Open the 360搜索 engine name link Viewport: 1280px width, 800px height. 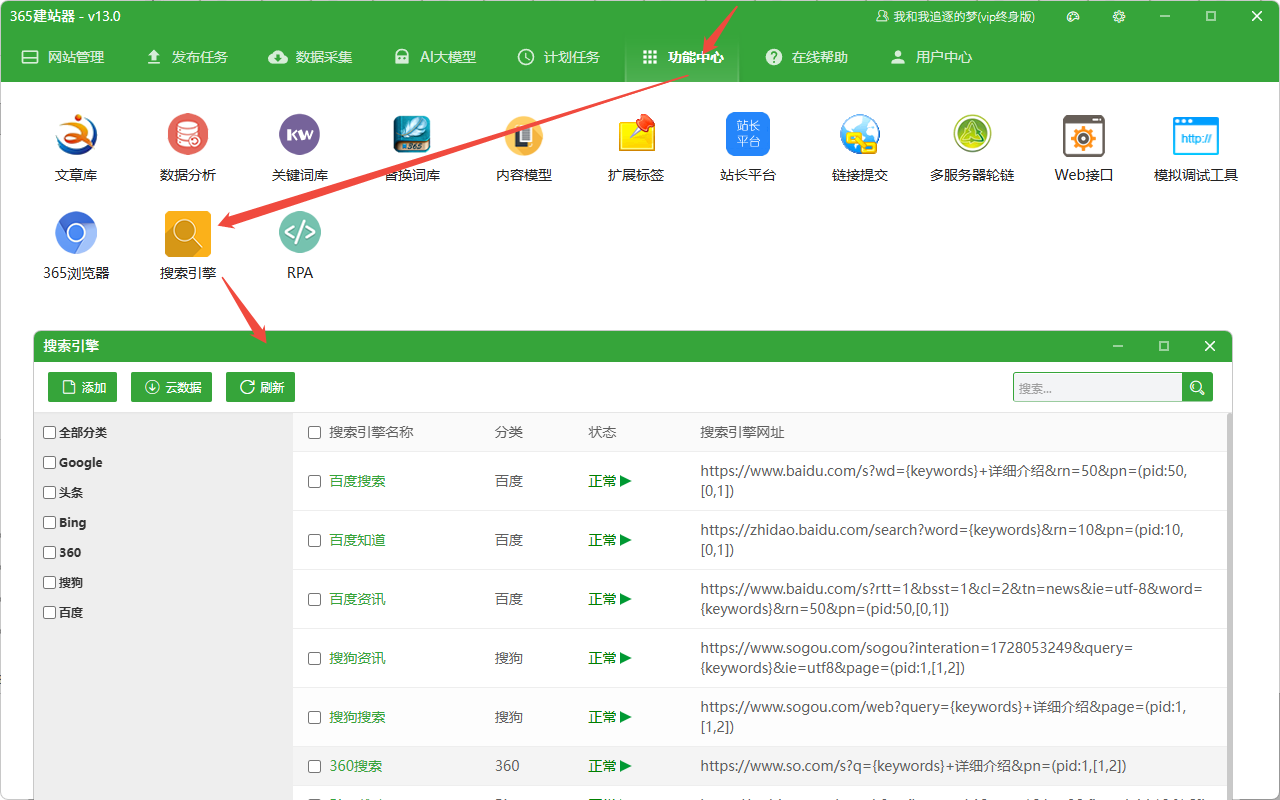(x=356, y=766)
